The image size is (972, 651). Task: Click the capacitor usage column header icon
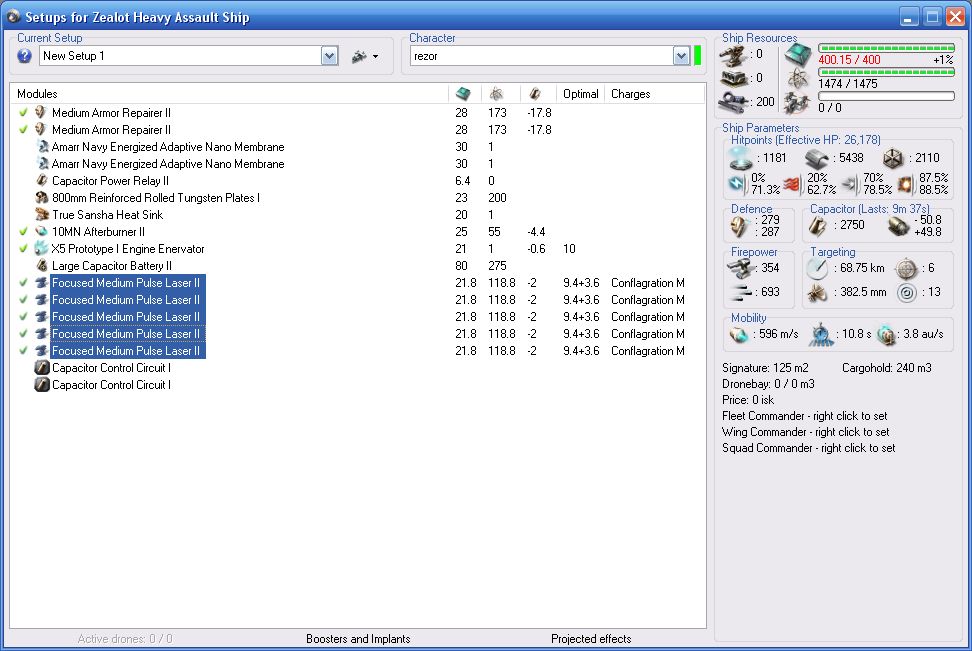534,94
